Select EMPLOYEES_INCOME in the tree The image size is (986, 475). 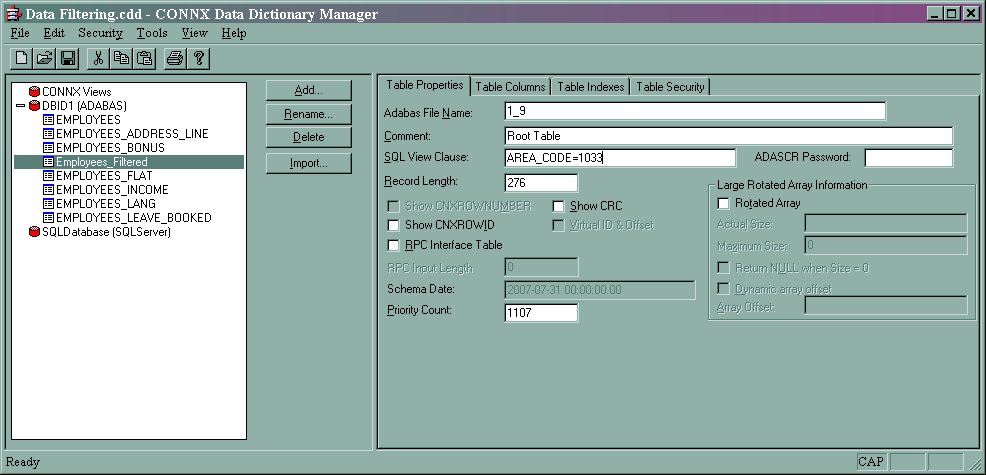(x=112, y=189)
